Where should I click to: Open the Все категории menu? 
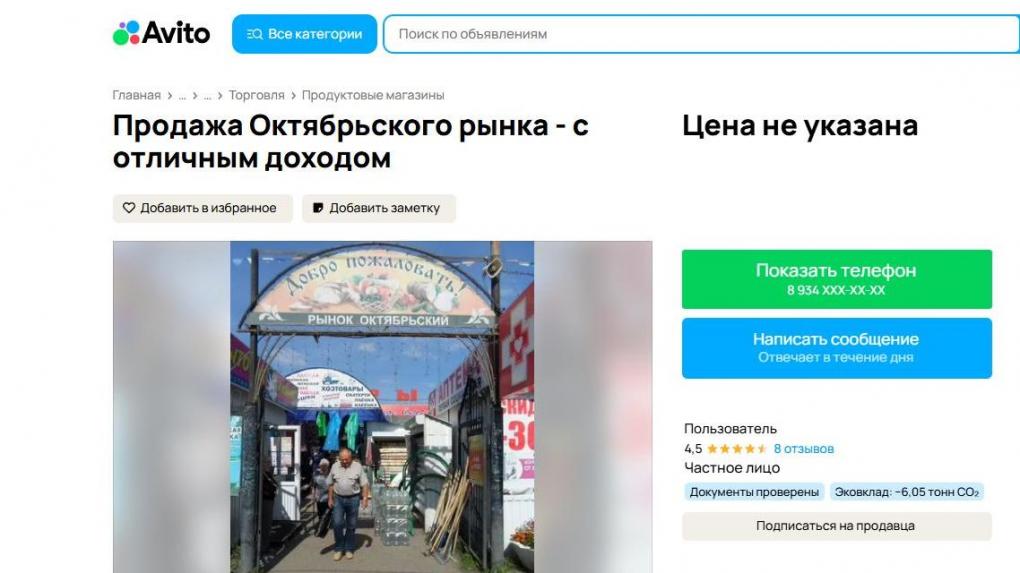pos(304,34)
